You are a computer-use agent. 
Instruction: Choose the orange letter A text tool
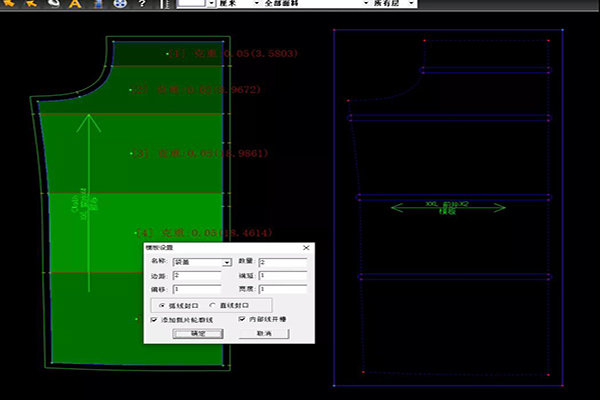click(x=77, y=4)
